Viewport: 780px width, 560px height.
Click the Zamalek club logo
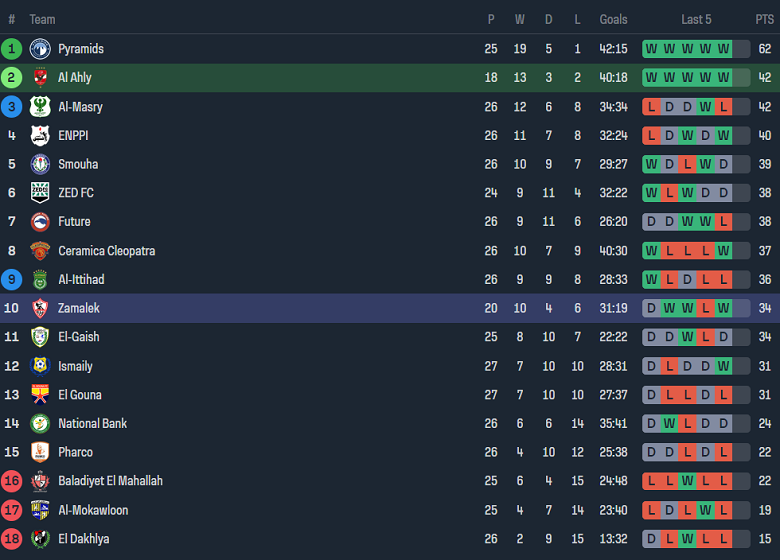(x=40, y=308)
